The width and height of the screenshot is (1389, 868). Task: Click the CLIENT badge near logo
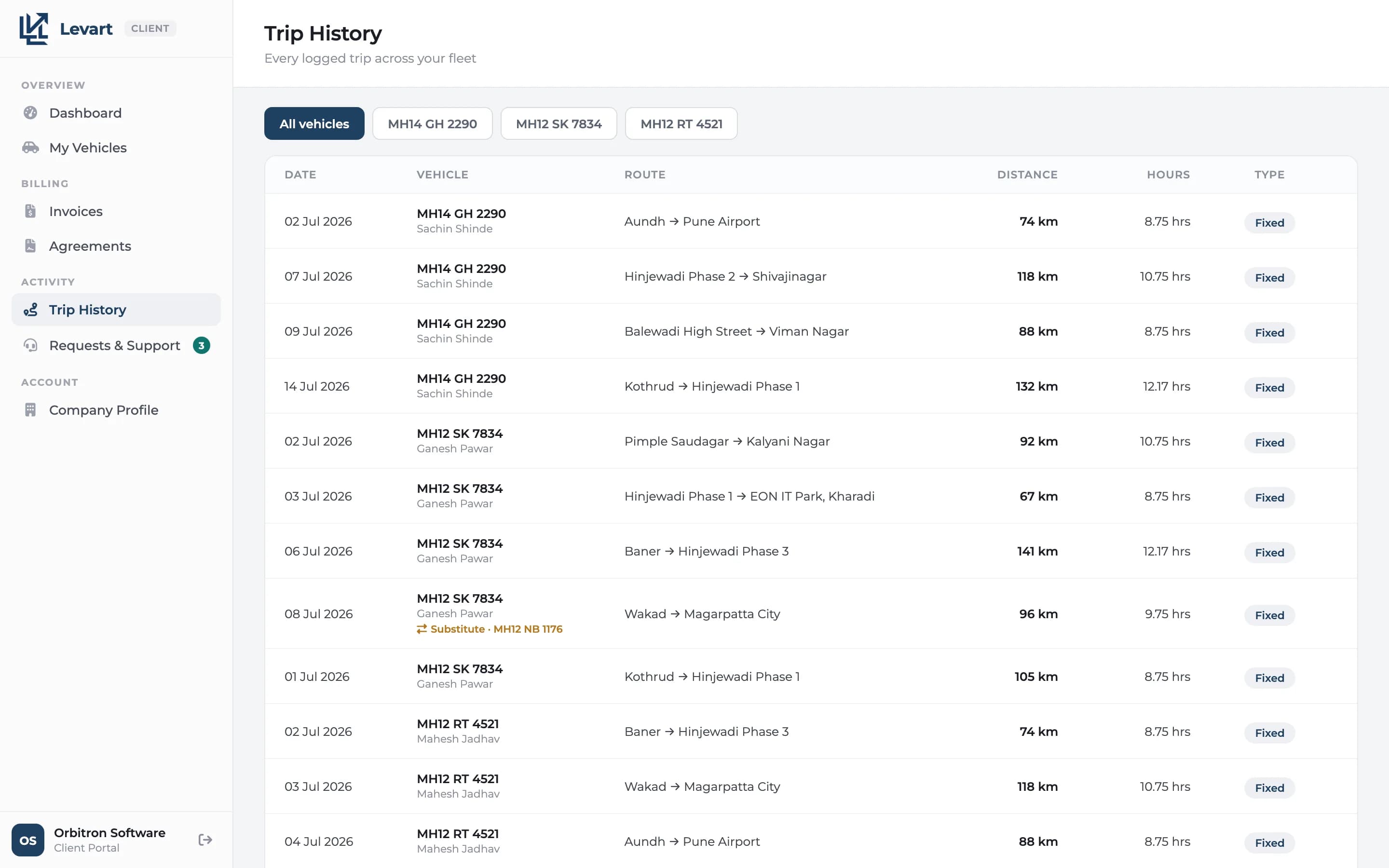[150, 29]
